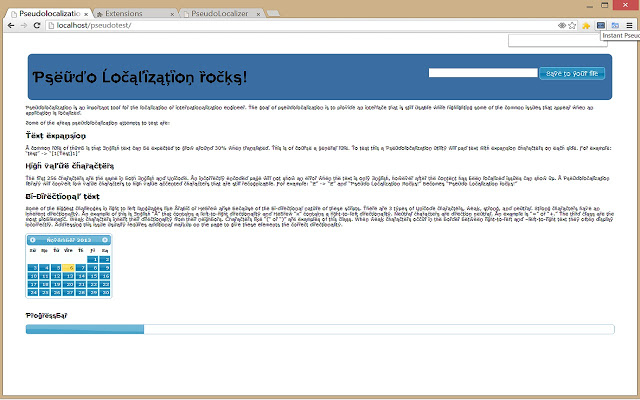The image size is (640, 400).
Task: Click the 'ProgressBar' label
Action: tap(46, 316)
